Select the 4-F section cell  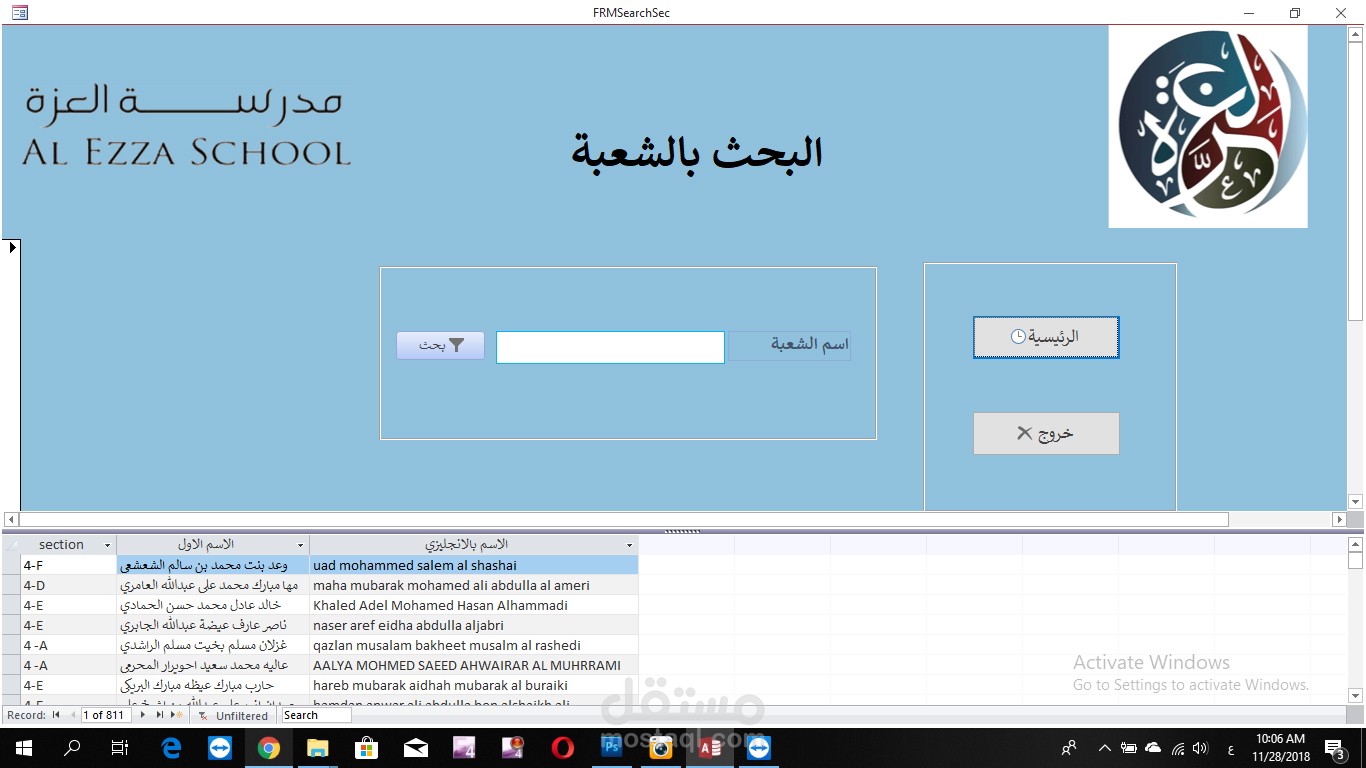point(69,565)
